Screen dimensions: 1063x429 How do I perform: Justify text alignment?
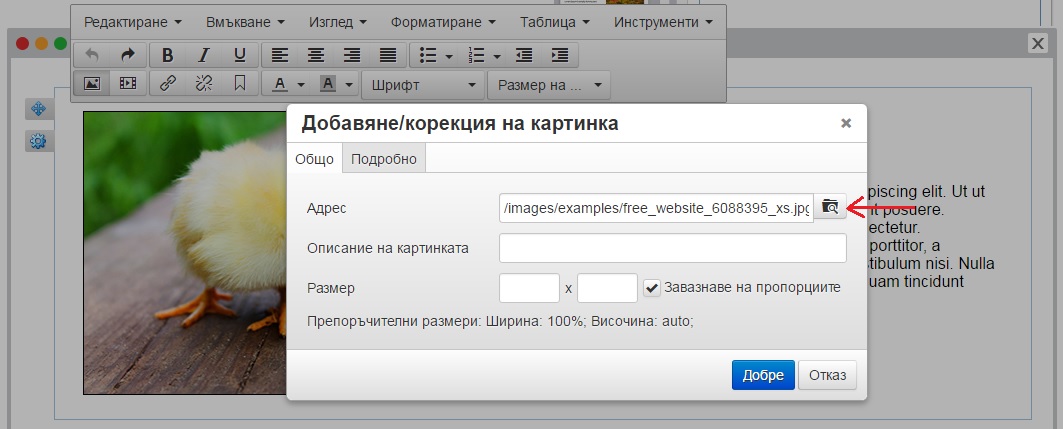[388, 56]
